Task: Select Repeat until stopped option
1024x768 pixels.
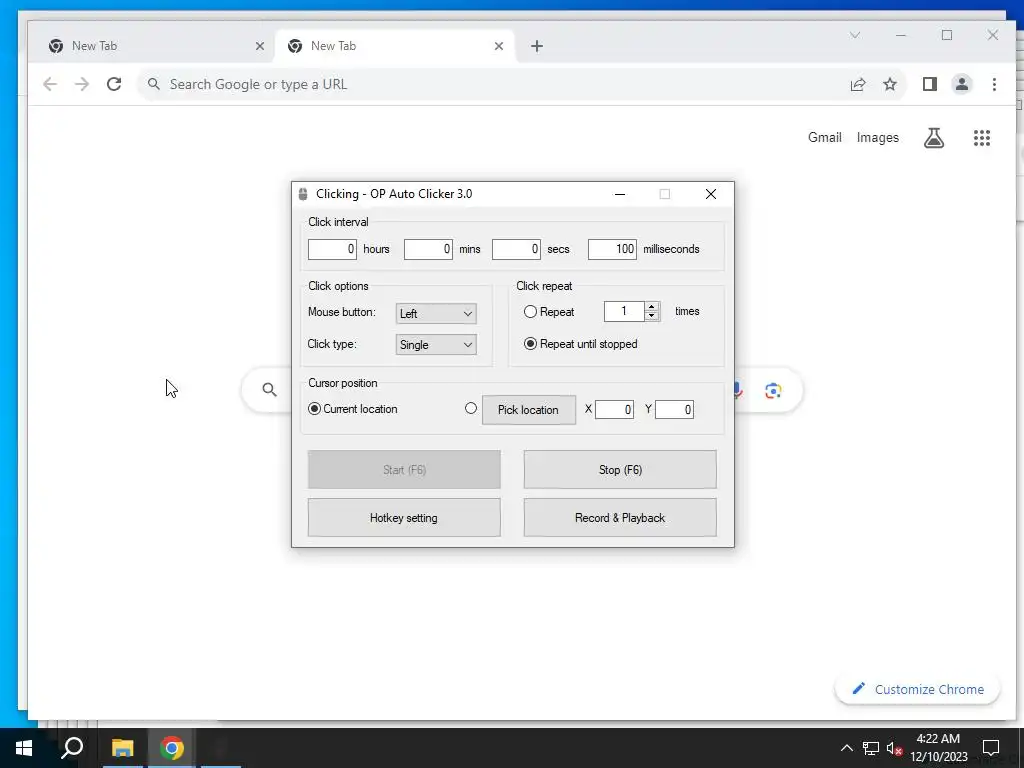Action: 530,344
